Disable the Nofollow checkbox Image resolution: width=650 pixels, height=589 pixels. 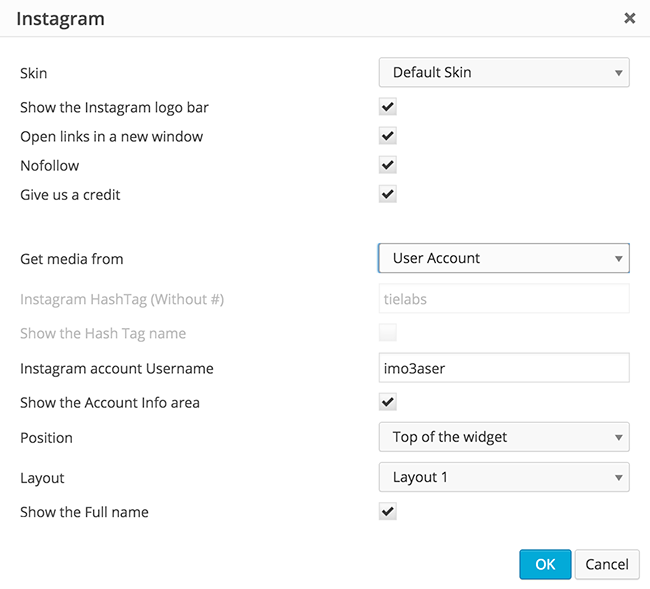click(388, 165)
